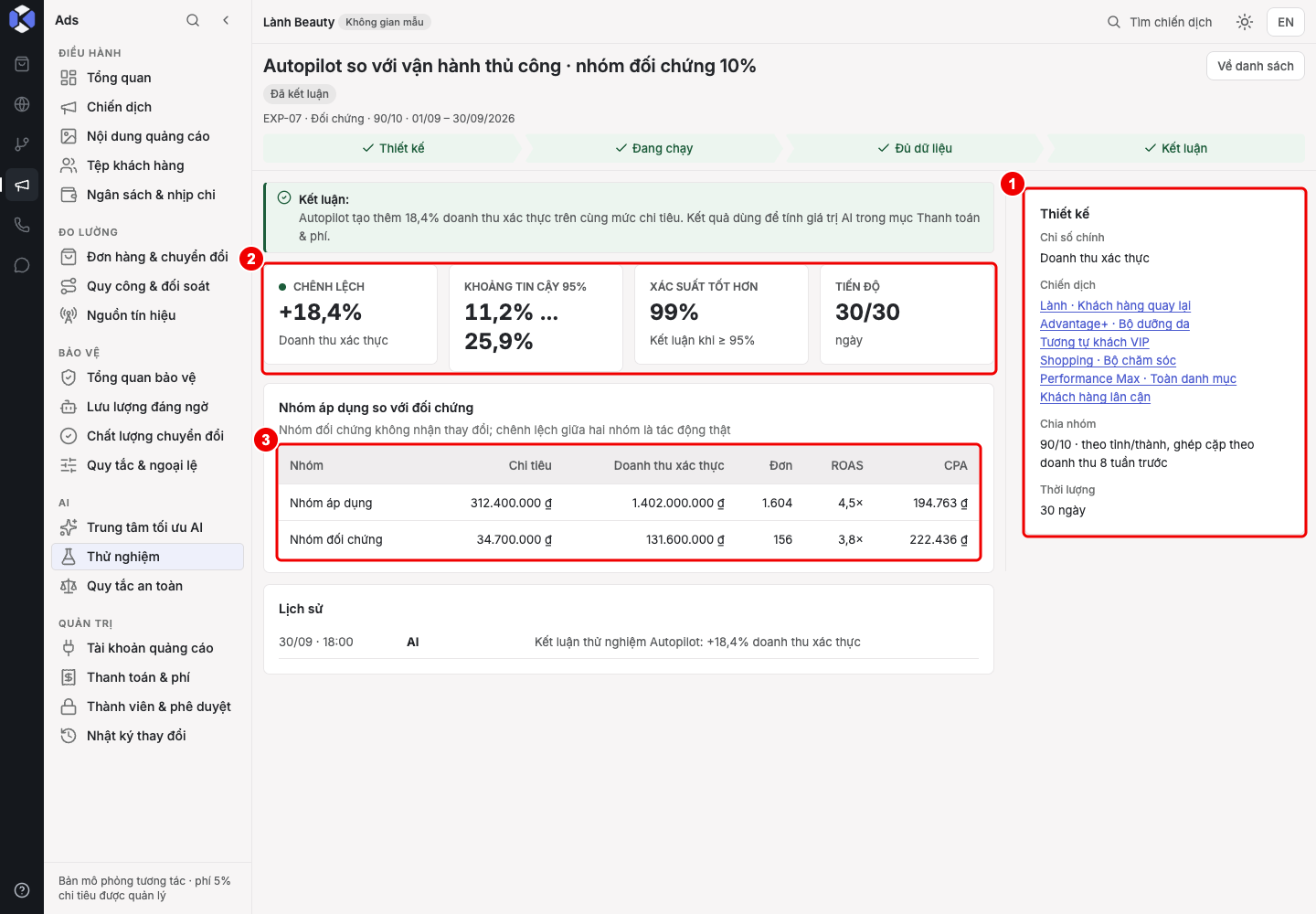Collapse the Ads sidebar with the chevron
Viewport: 1316px width, 914px height.
coord(226,20)
